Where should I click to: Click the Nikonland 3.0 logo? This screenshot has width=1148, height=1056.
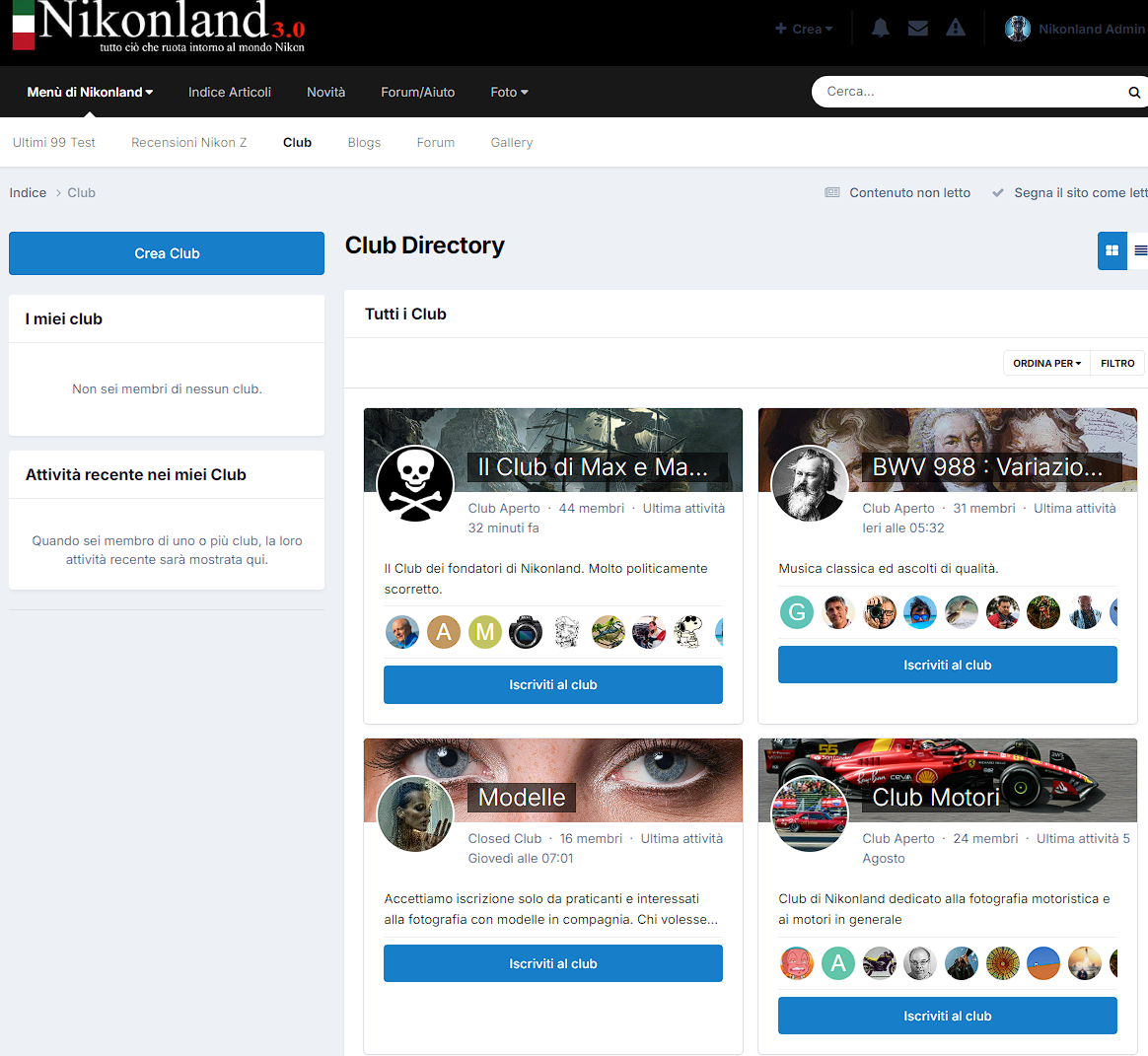pyautogui.click(x=158, y=27)
